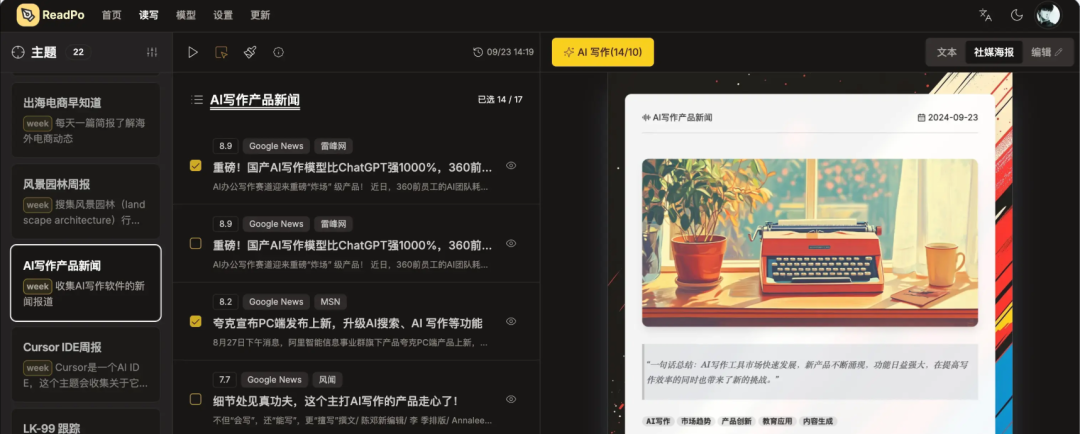Open the 读写 menu item
The width and height of the screenshot is (1080, 434).
[x=149, y=15]
